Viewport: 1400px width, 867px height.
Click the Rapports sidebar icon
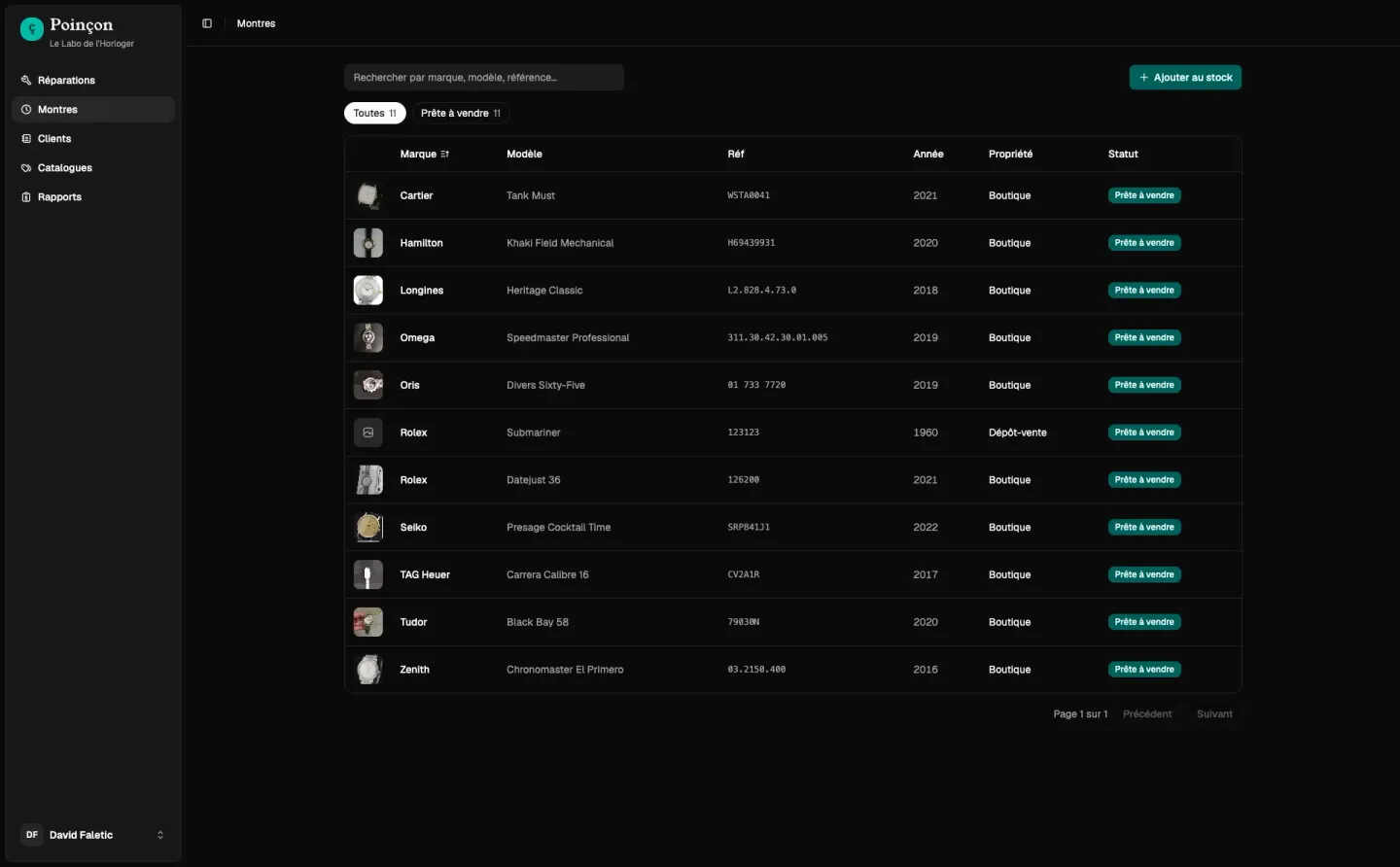click(x=26, y=197)
